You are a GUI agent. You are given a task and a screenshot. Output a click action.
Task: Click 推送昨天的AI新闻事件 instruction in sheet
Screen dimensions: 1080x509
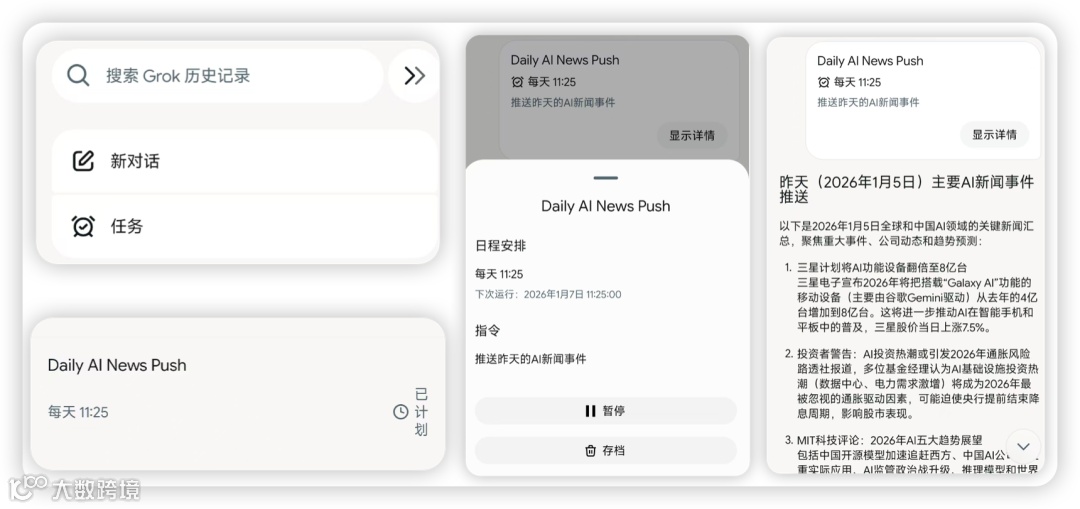[x=530, y=359]
